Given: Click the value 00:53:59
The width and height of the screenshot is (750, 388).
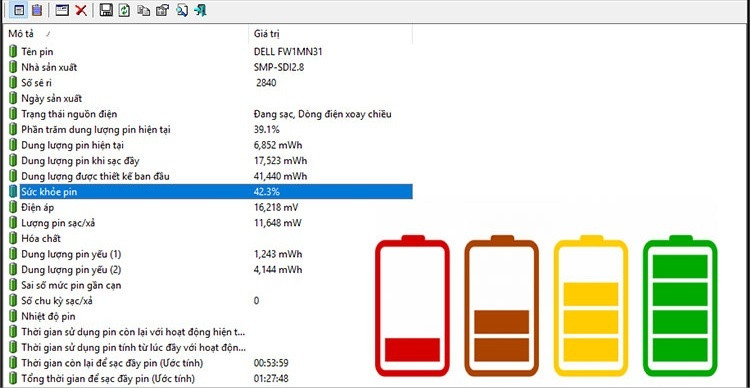Looking at the screenshot, I should coord(271,363).
